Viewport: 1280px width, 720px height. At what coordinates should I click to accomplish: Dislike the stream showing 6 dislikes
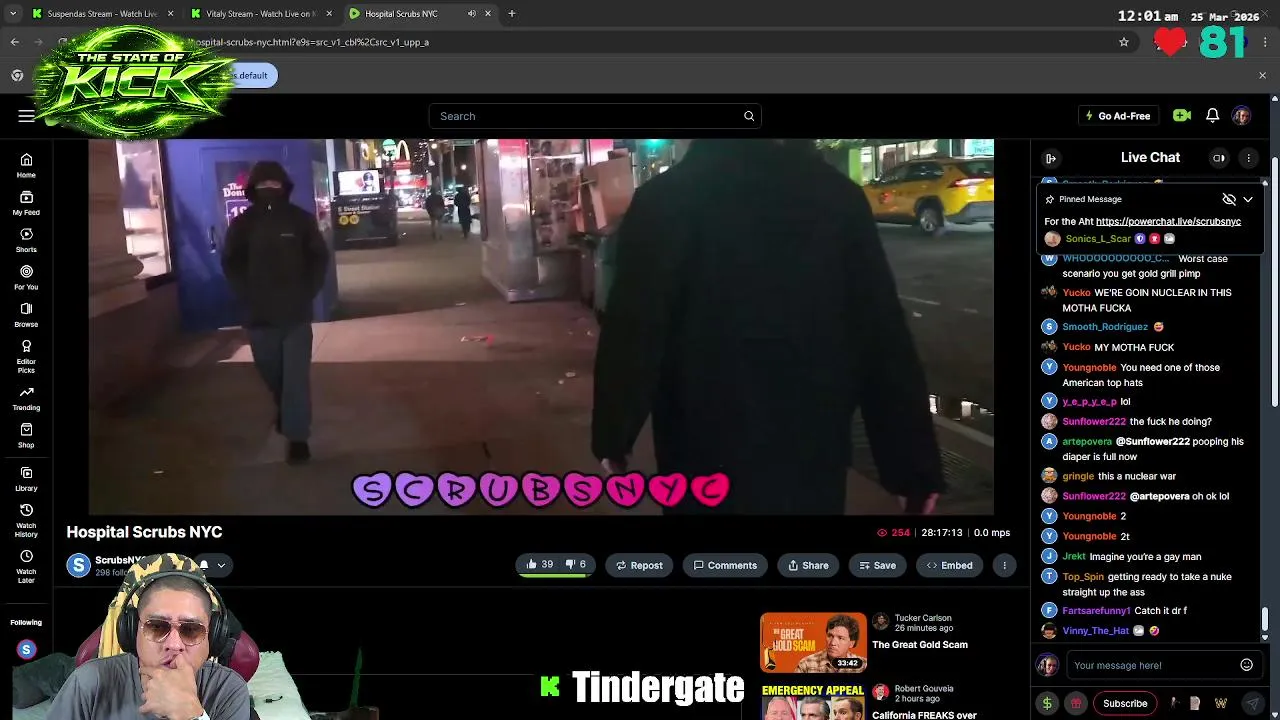pos(576,565)
